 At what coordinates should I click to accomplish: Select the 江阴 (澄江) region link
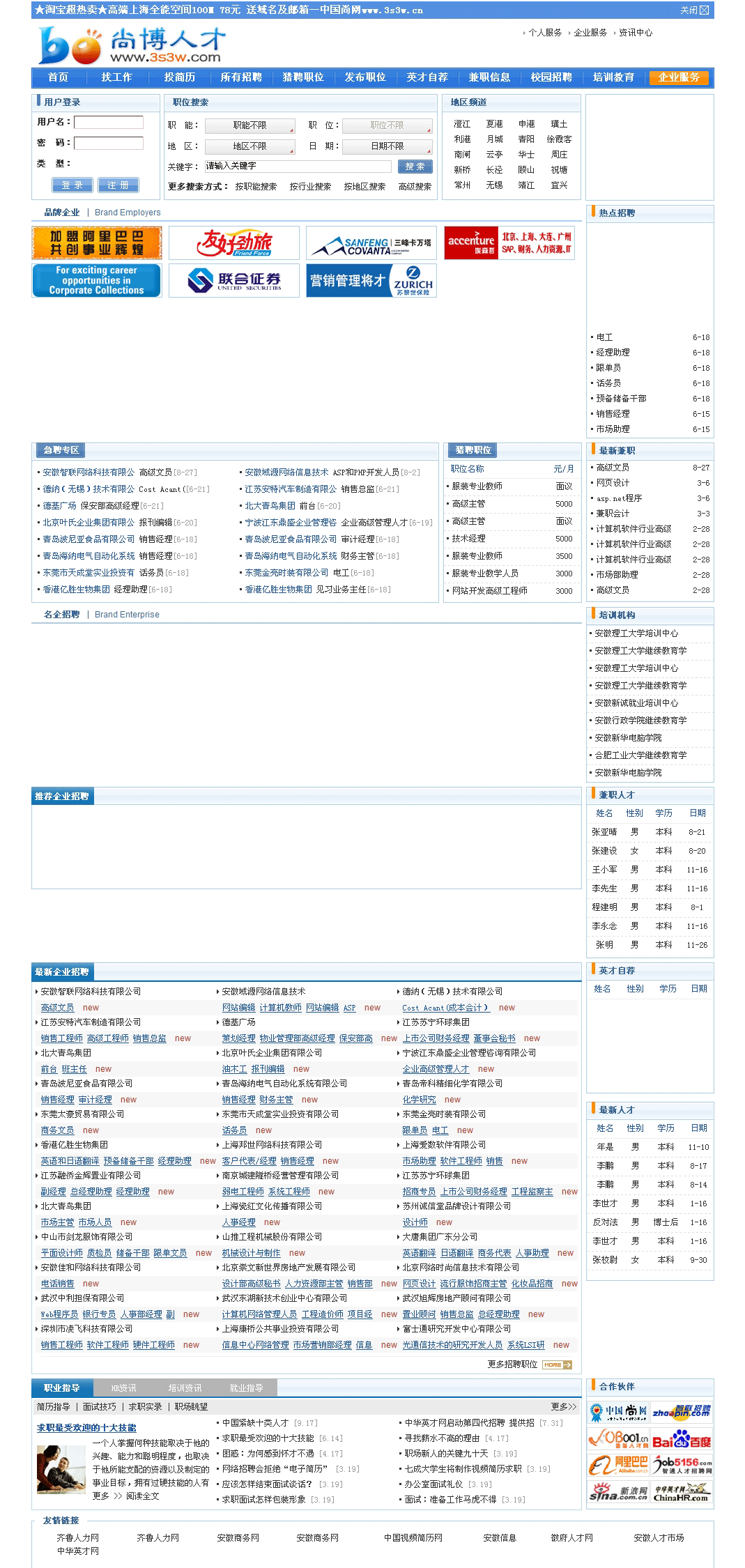462,124
